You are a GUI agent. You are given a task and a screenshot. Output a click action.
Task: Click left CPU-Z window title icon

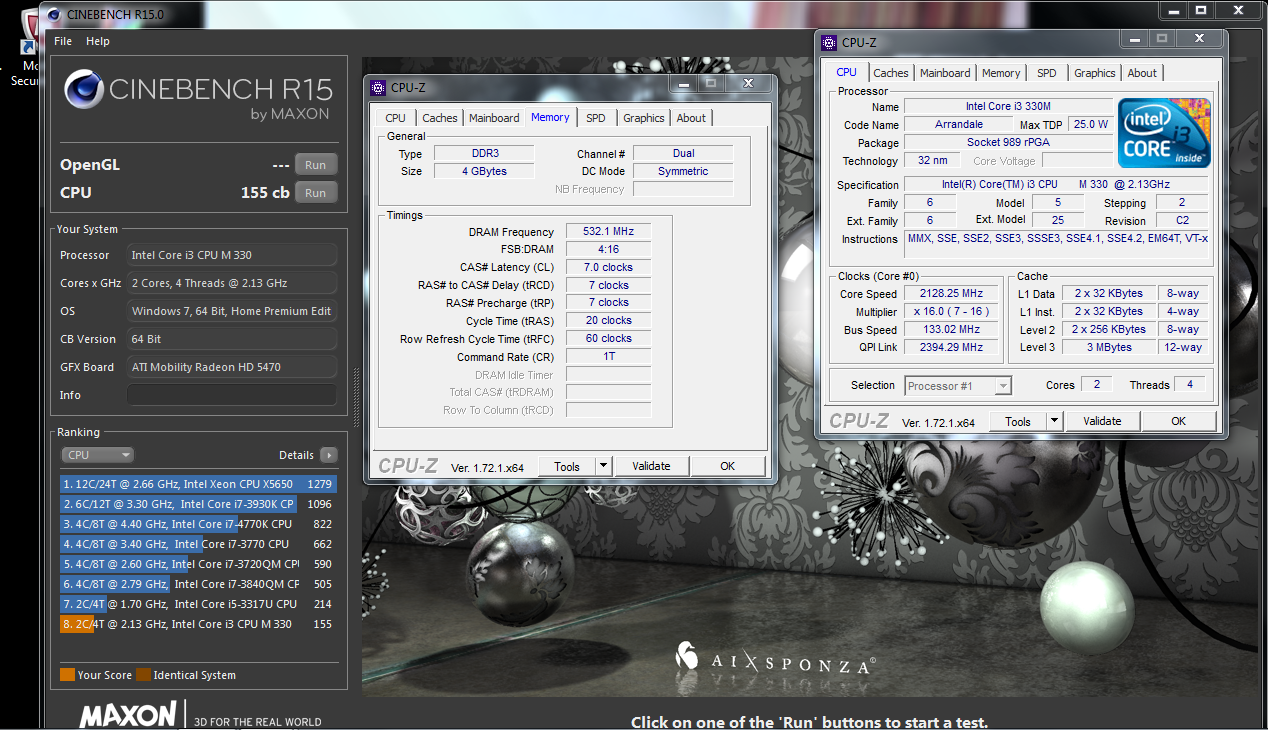(378, 88)
